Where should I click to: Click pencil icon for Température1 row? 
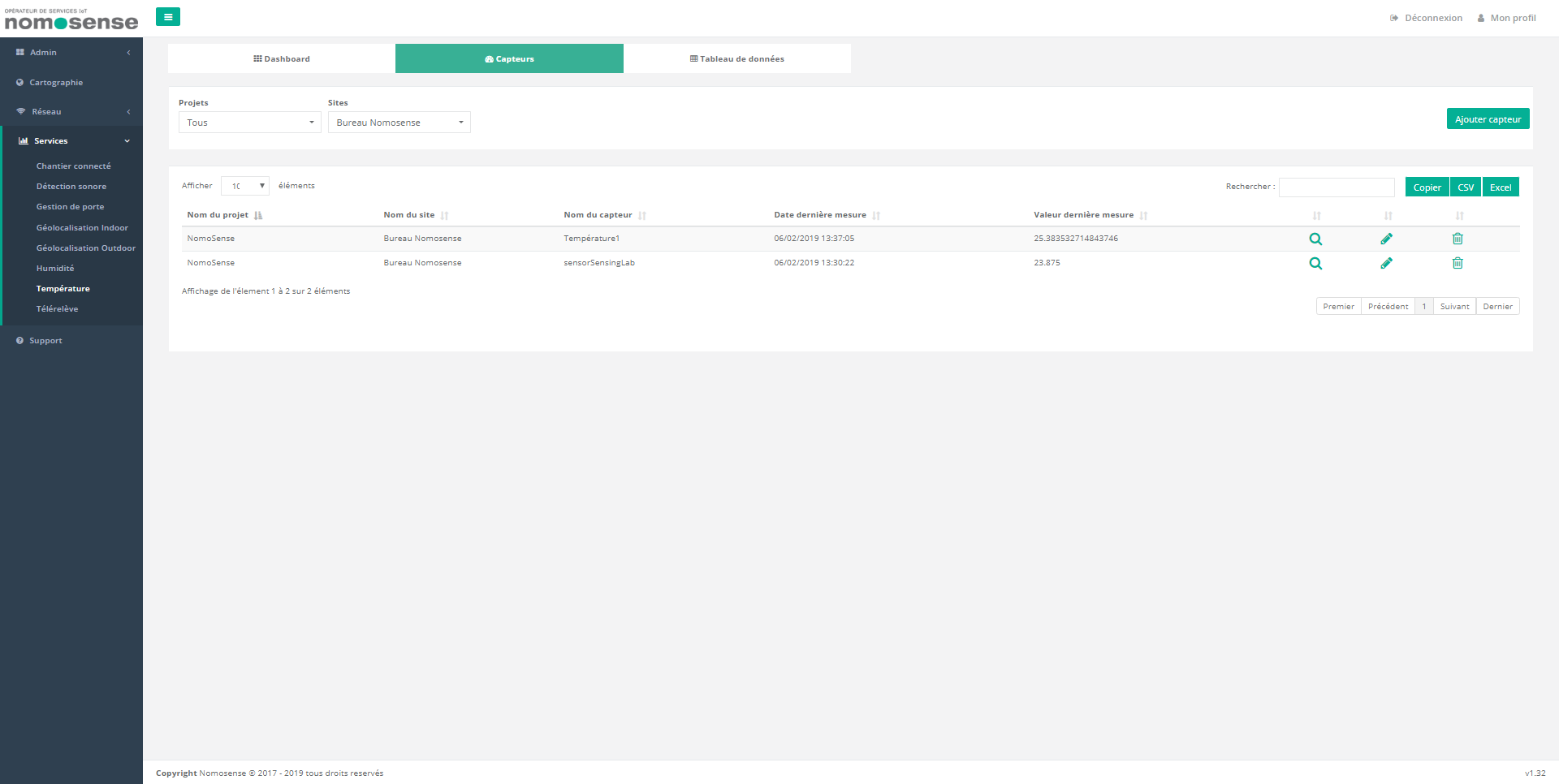click(x=1386, y=239)
